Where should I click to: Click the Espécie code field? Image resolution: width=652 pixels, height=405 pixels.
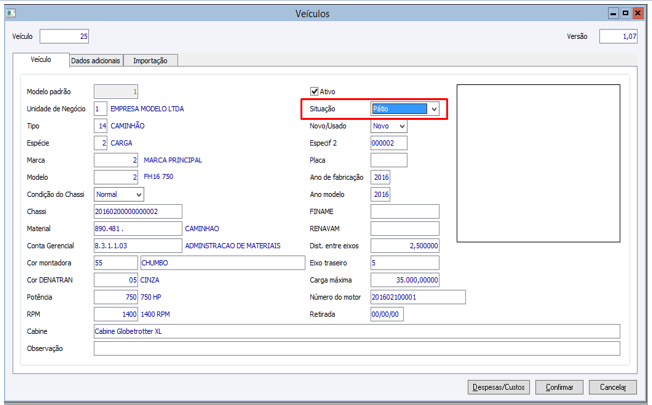(100, 143)
